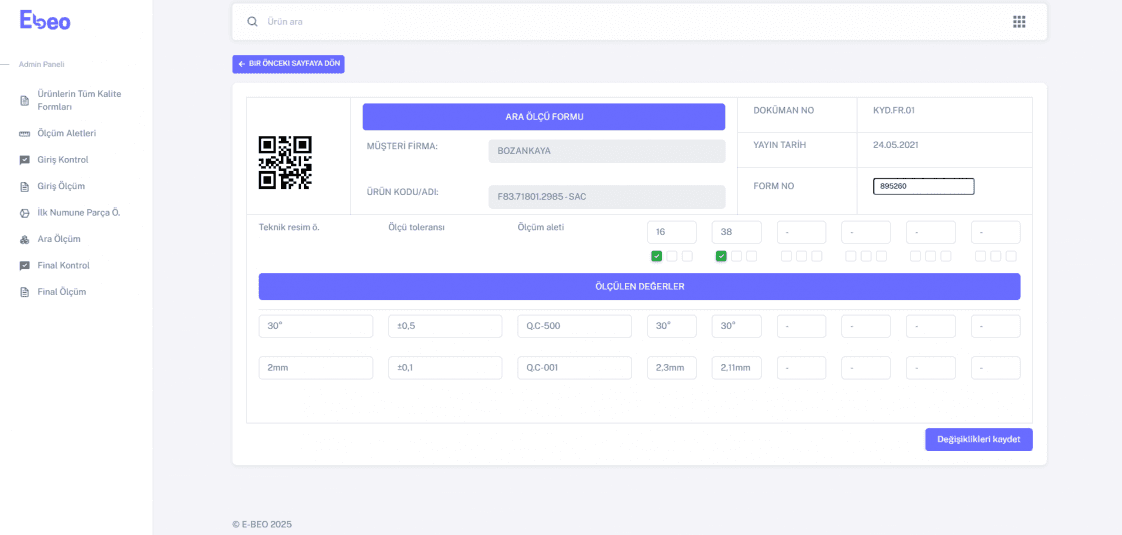This screenshot has width=1122, height=535.
Task: Uncheck the checked box under column 16
Action: click(x=656, y=256)
